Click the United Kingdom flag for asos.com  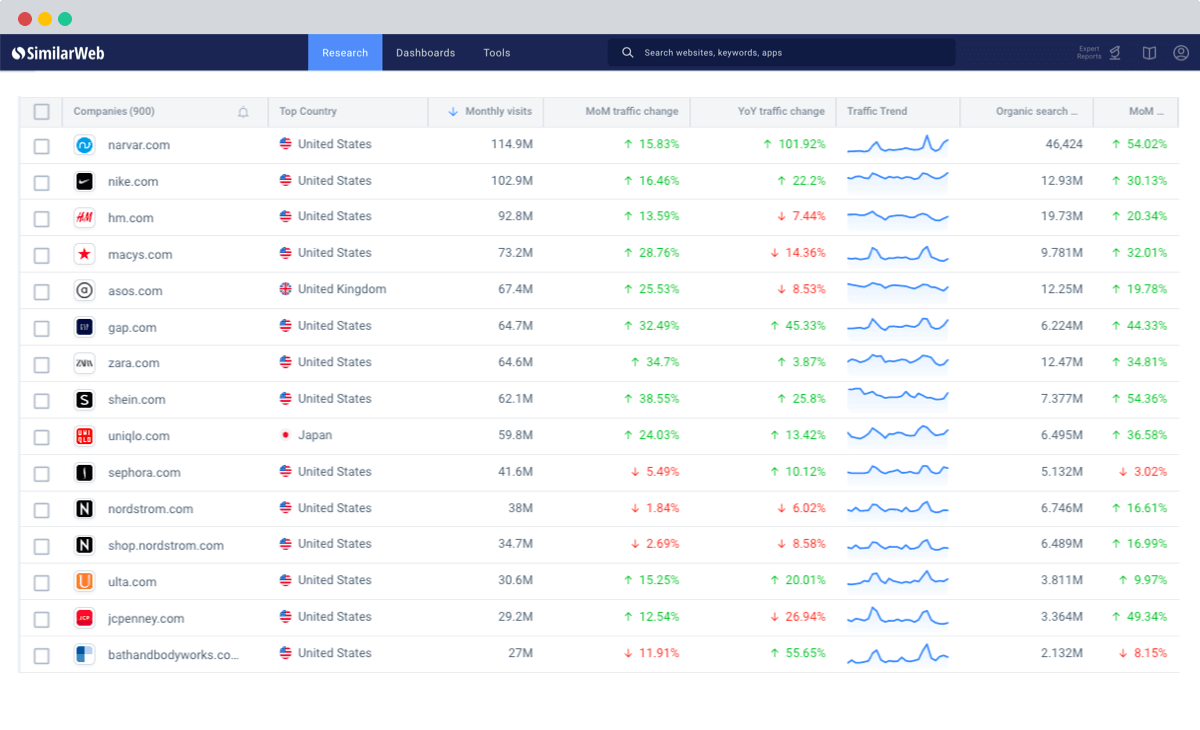point(286,290)
